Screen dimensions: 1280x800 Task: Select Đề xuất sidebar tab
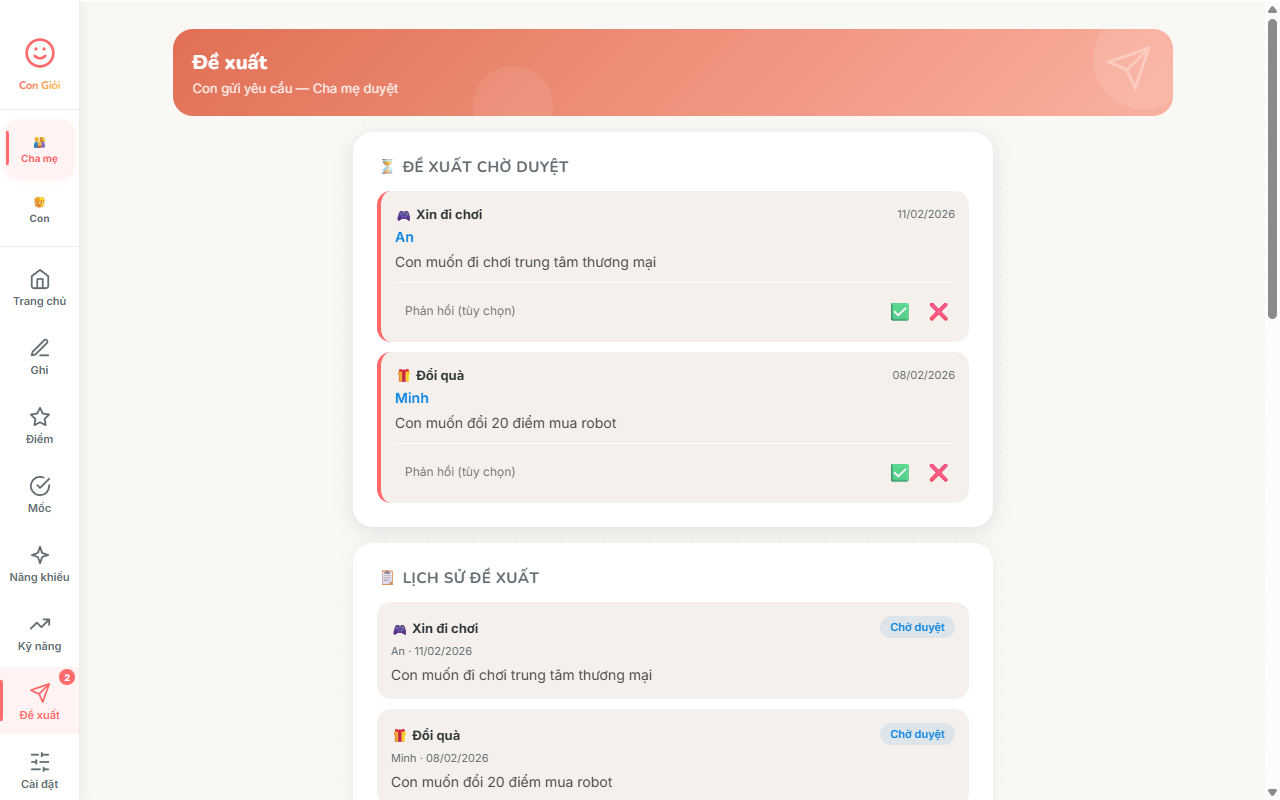(40, 701)
